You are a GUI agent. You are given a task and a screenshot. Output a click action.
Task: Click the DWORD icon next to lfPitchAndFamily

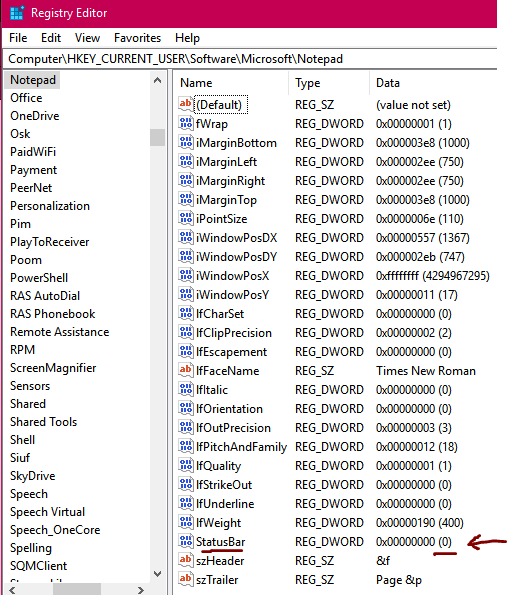(185, 446)
